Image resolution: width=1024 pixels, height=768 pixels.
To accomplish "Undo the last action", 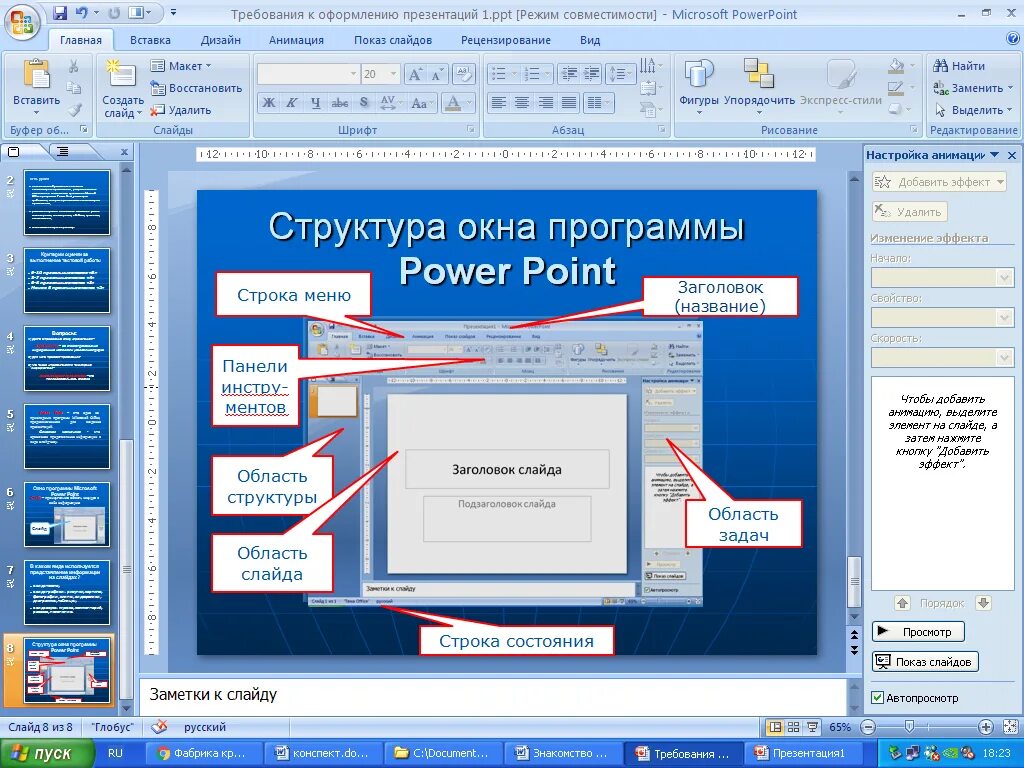I will 81,13.
